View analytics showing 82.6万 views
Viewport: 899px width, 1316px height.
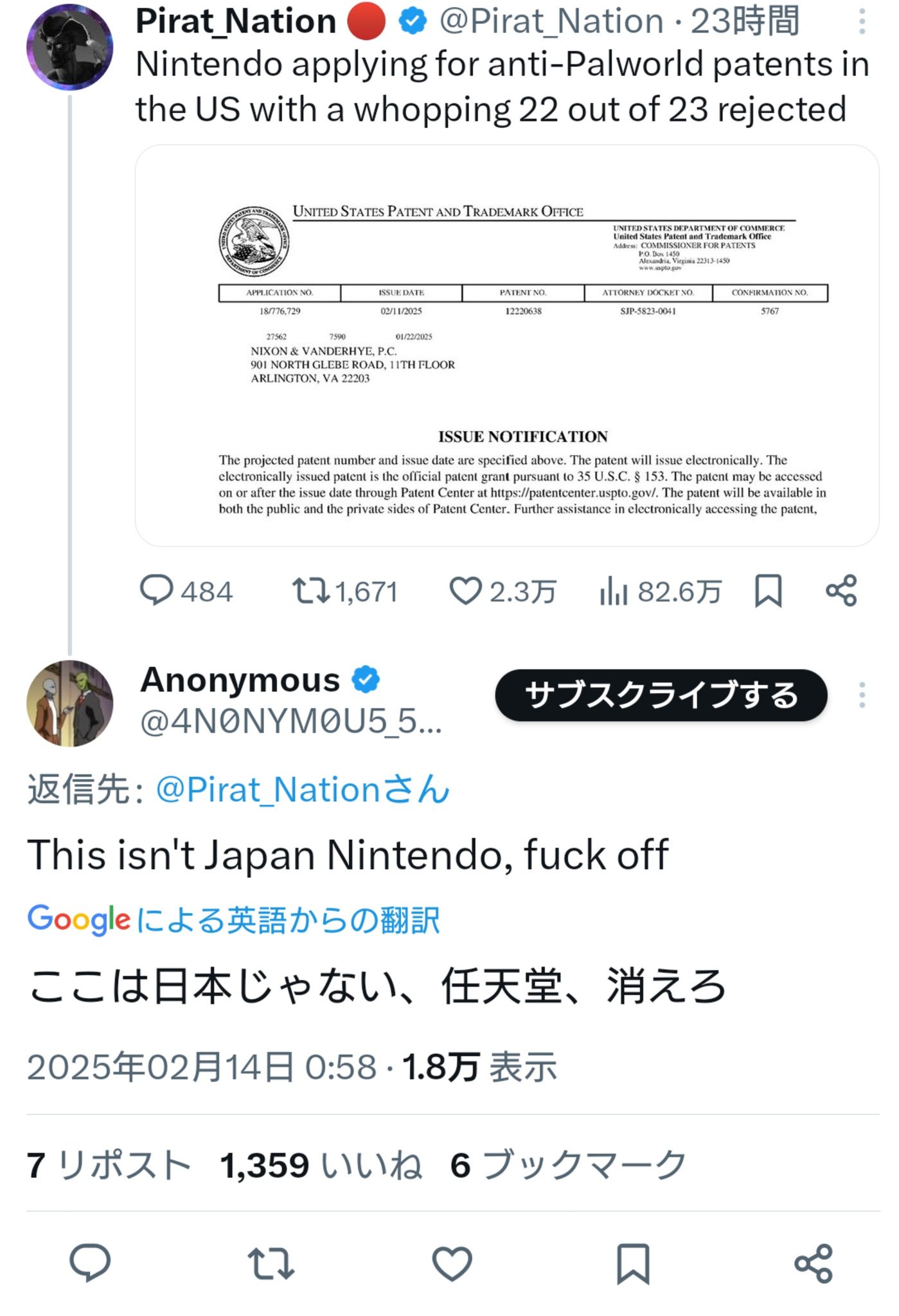[x=614, y=591]
